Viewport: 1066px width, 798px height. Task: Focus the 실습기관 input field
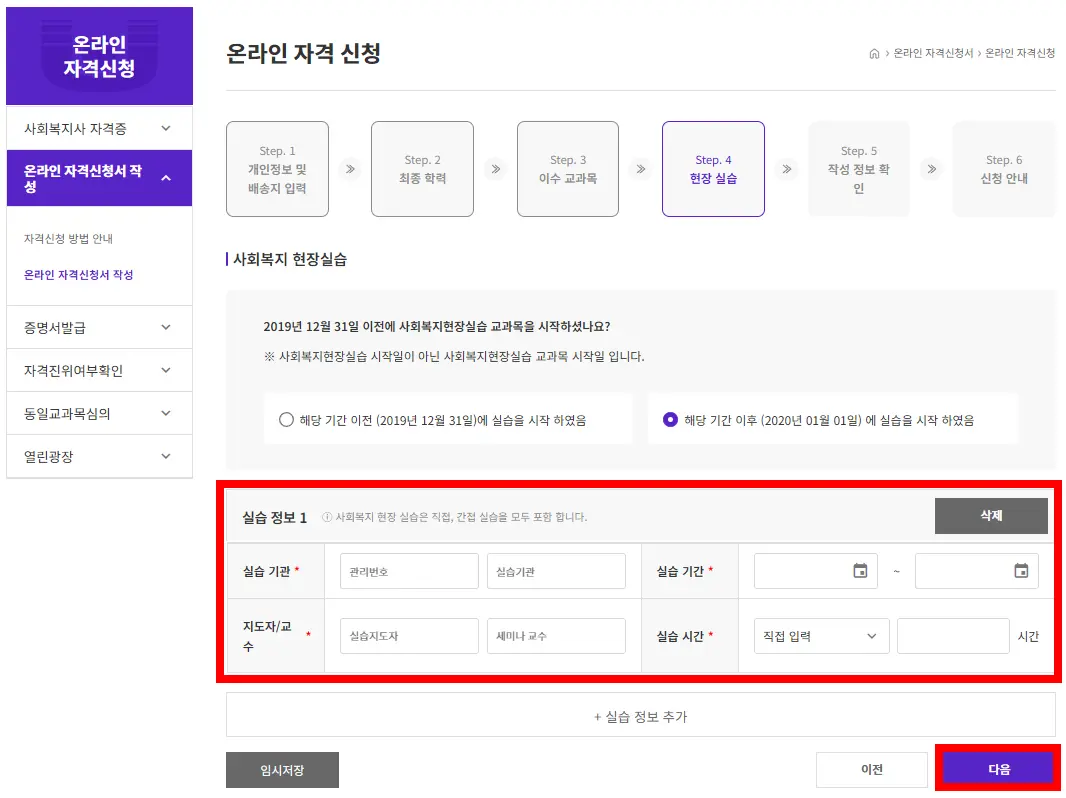pos(556,571)
